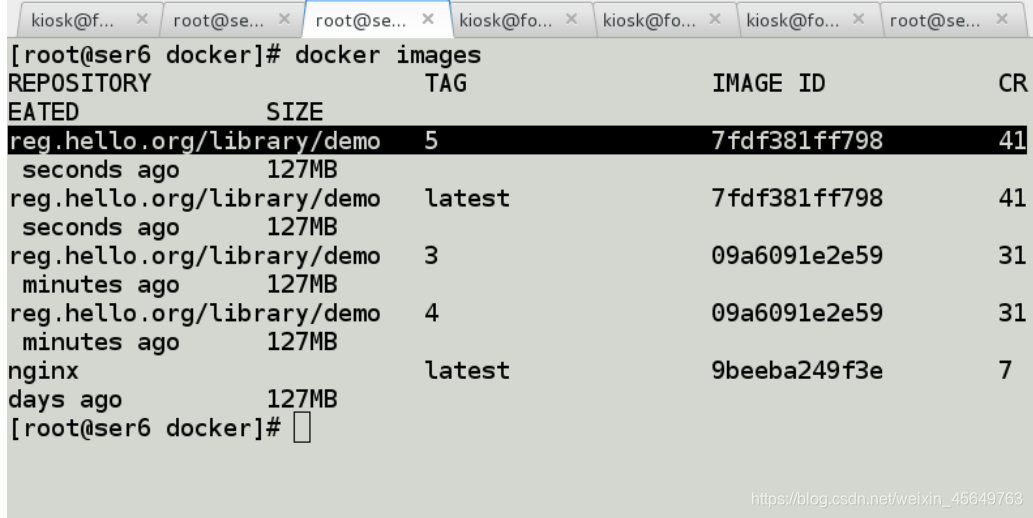Switch to the second tab, root@se...
The image size is (1033, 518).
click(x=231, y=20)
